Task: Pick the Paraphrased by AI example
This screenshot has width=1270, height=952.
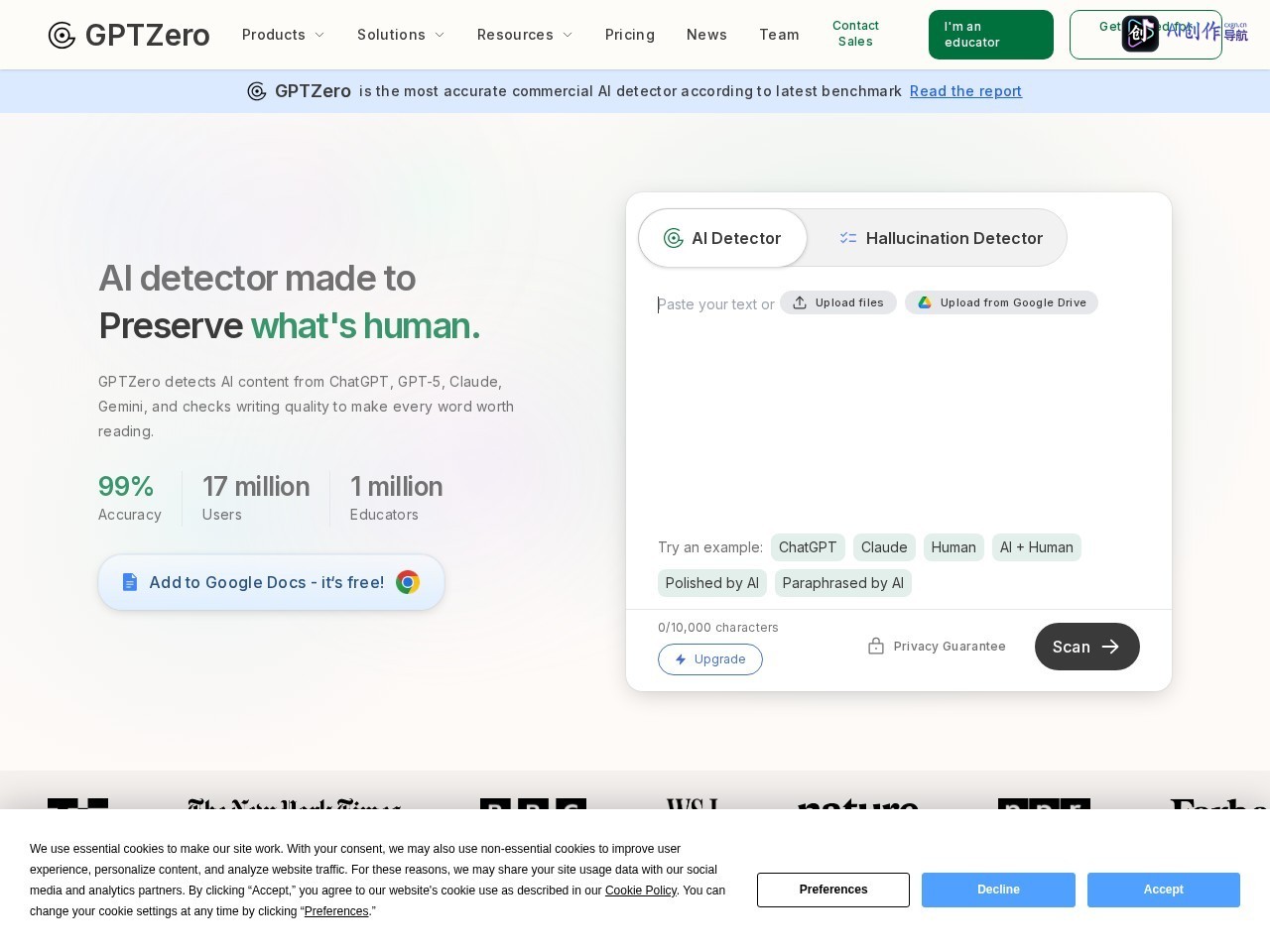Action: [843, 583]
